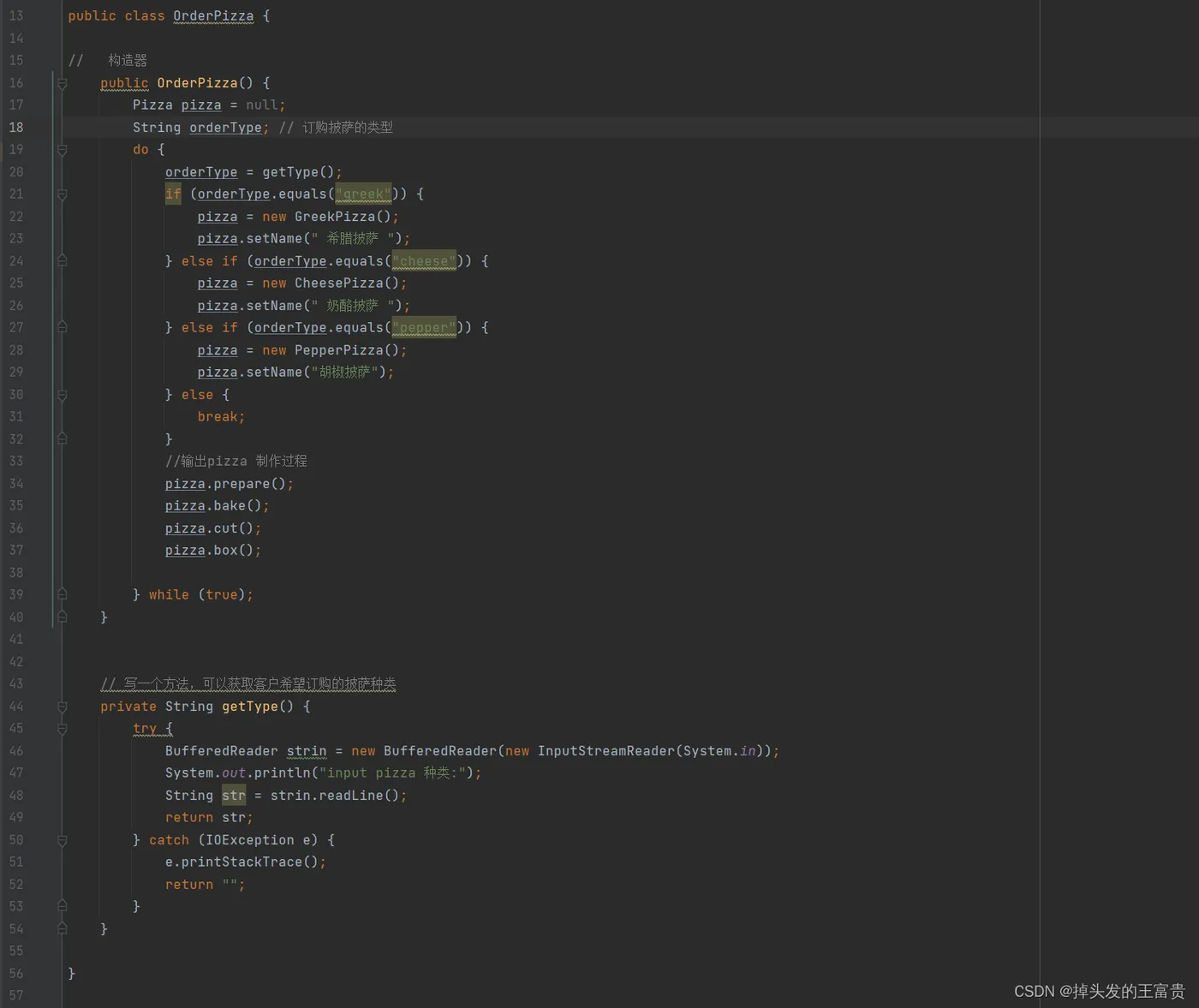Click pizza.prepare() on line 34
1199x1008 pixels.
[225, 484]
